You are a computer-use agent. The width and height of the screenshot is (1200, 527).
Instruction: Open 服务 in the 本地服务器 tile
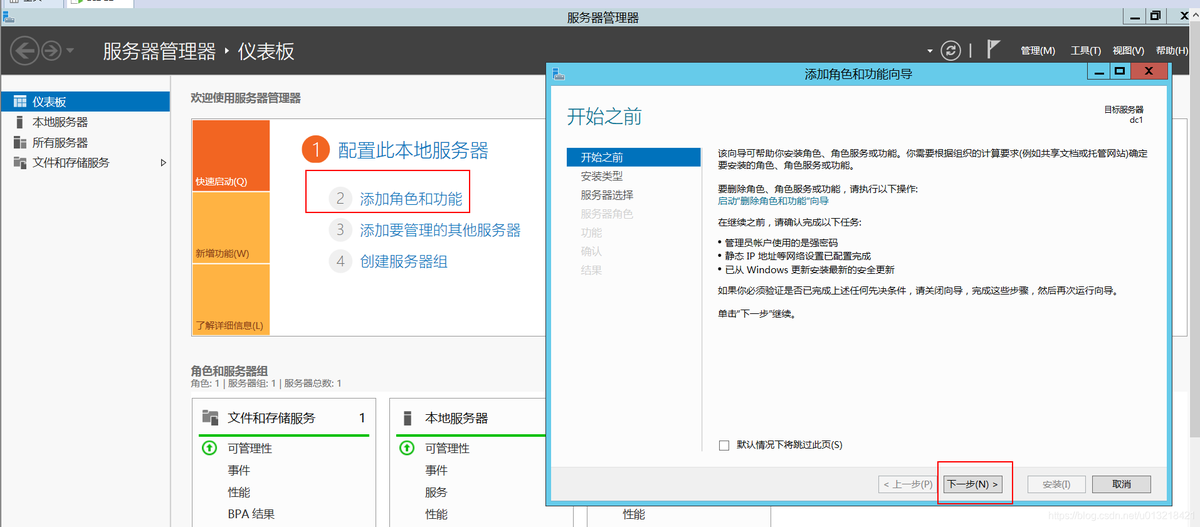point(436,492)
